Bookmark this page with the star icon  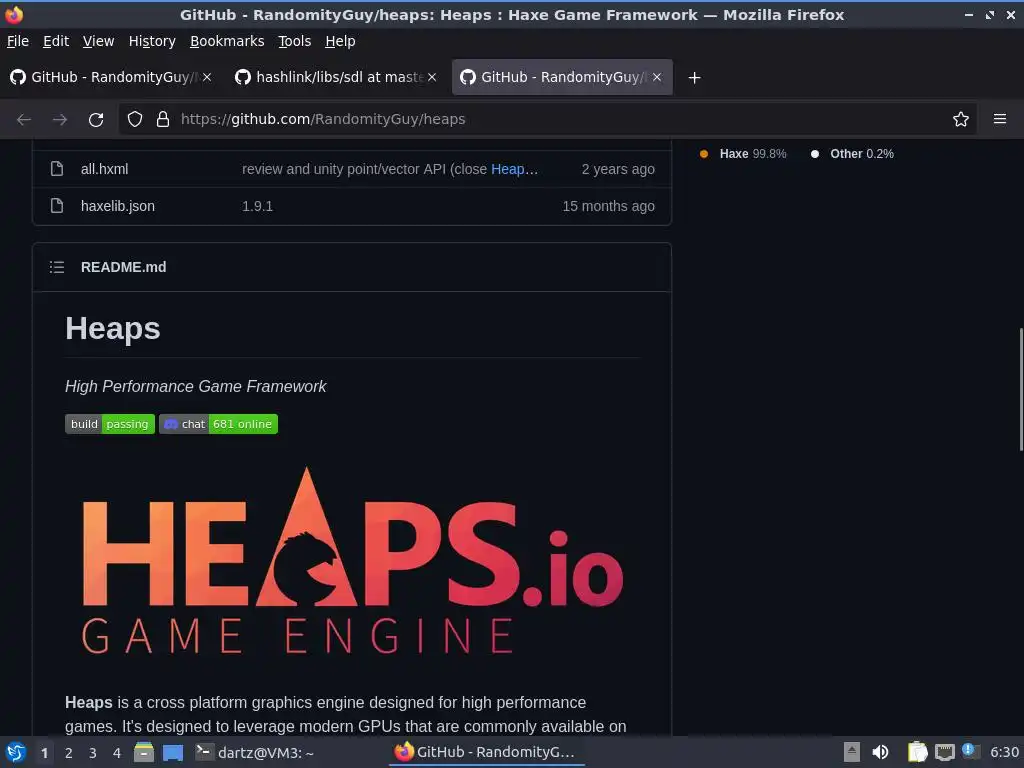coord(961,119)
